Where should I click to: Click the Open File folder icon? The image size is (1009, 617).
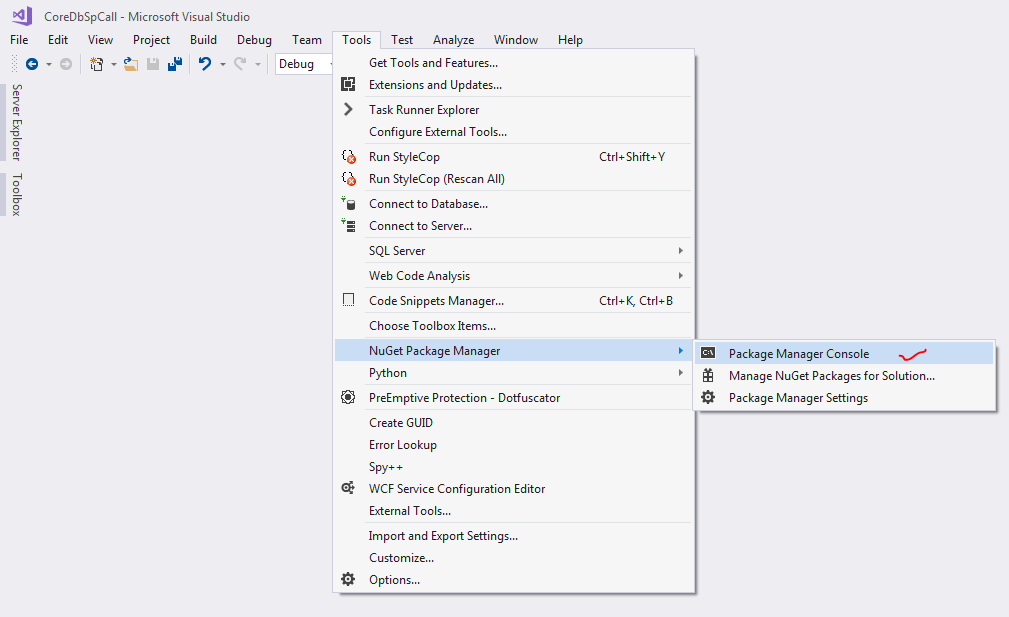pyautogui.click(x=131, y=64)
